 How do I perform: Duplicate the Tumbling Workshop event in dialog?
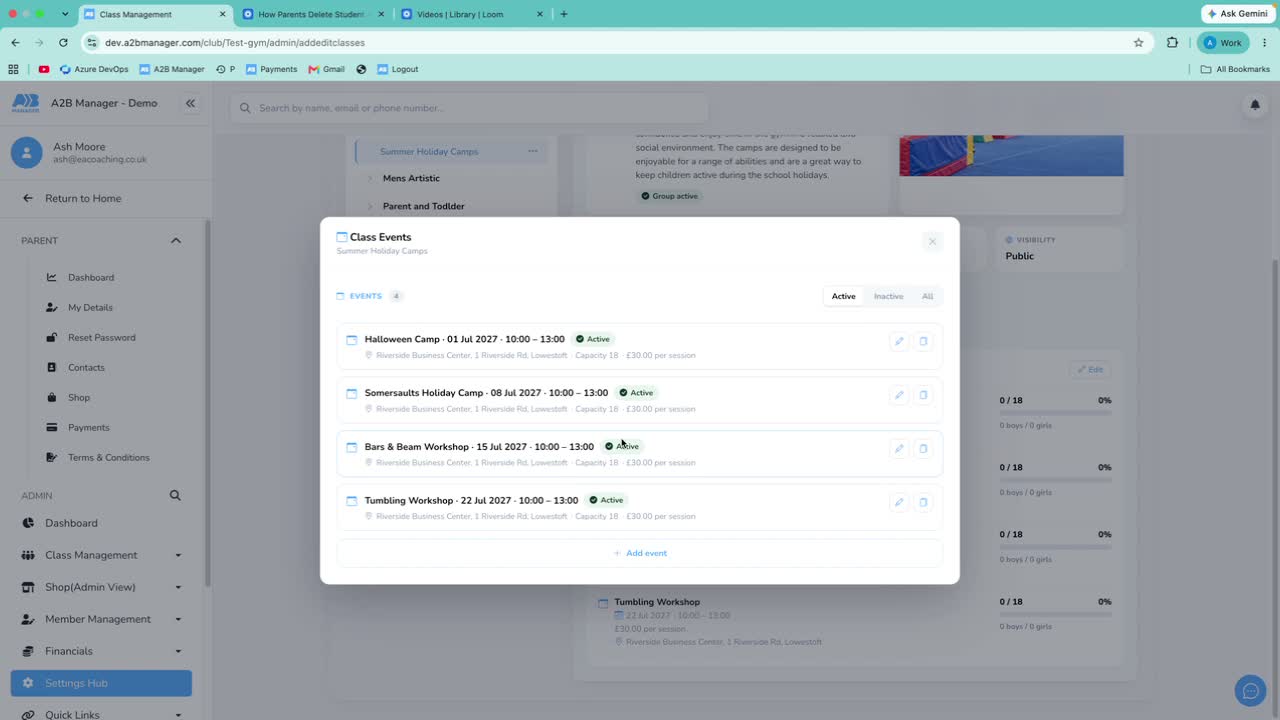coord(923,502)
